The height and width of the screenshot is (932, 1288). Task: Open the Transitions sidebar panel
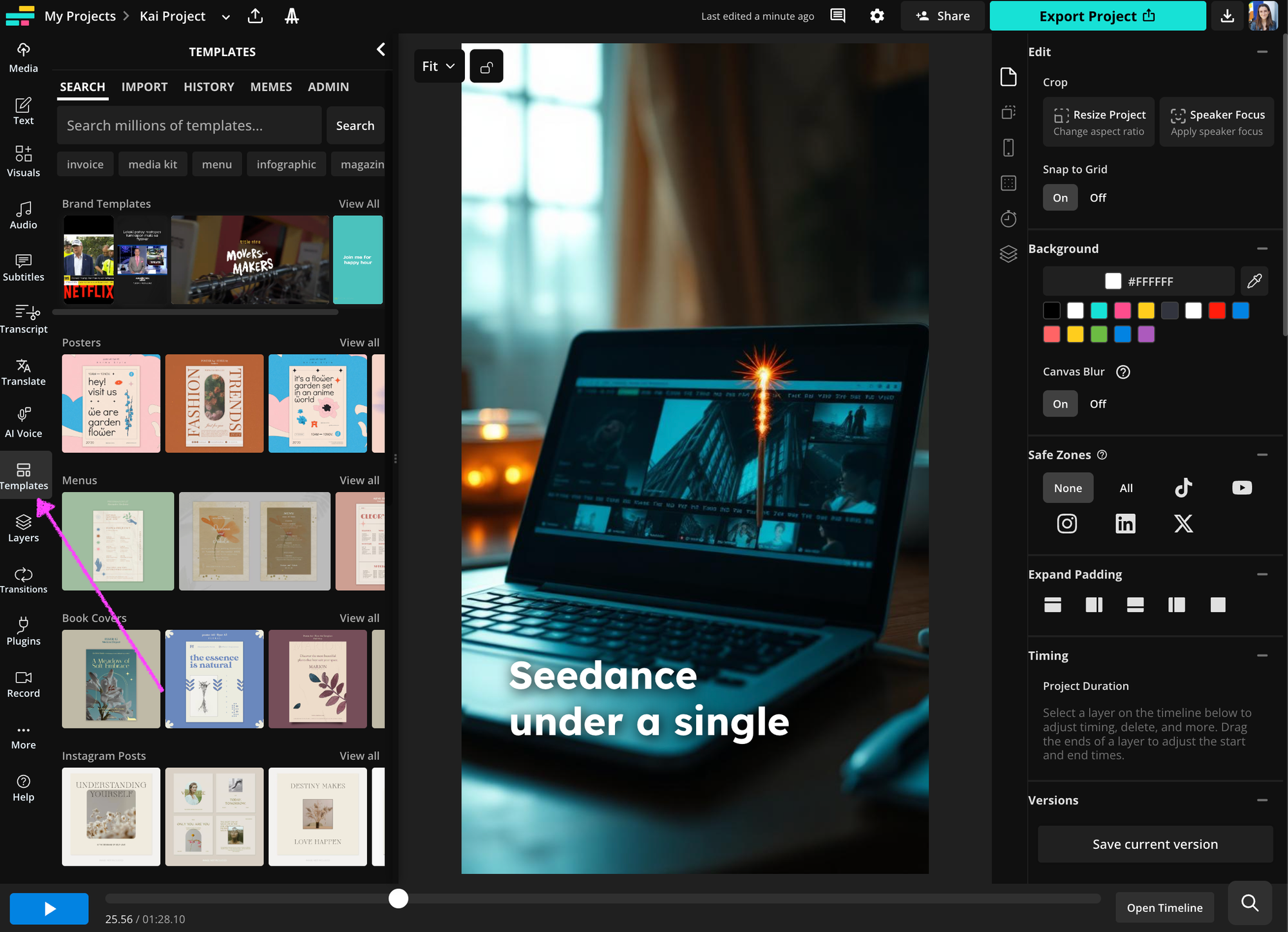click(x=23, y=580)
